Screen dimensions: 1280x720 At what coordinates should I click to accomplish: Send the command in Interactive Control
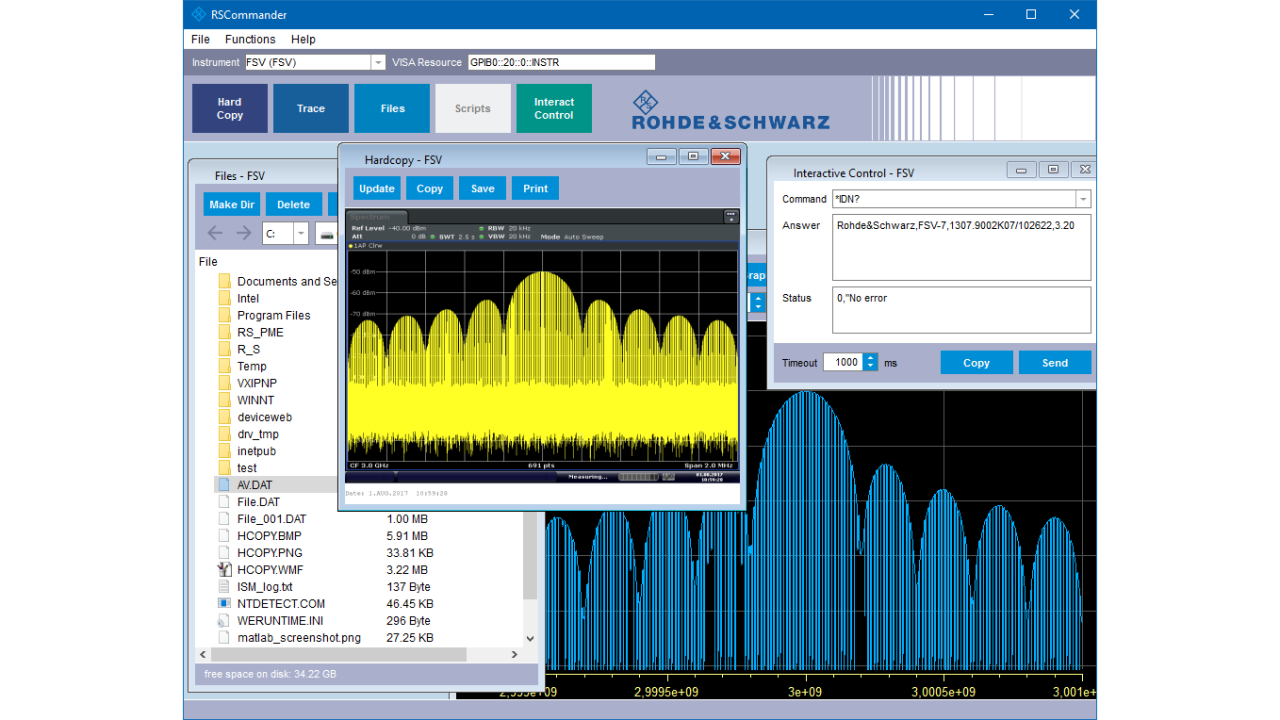point(1055,363)
